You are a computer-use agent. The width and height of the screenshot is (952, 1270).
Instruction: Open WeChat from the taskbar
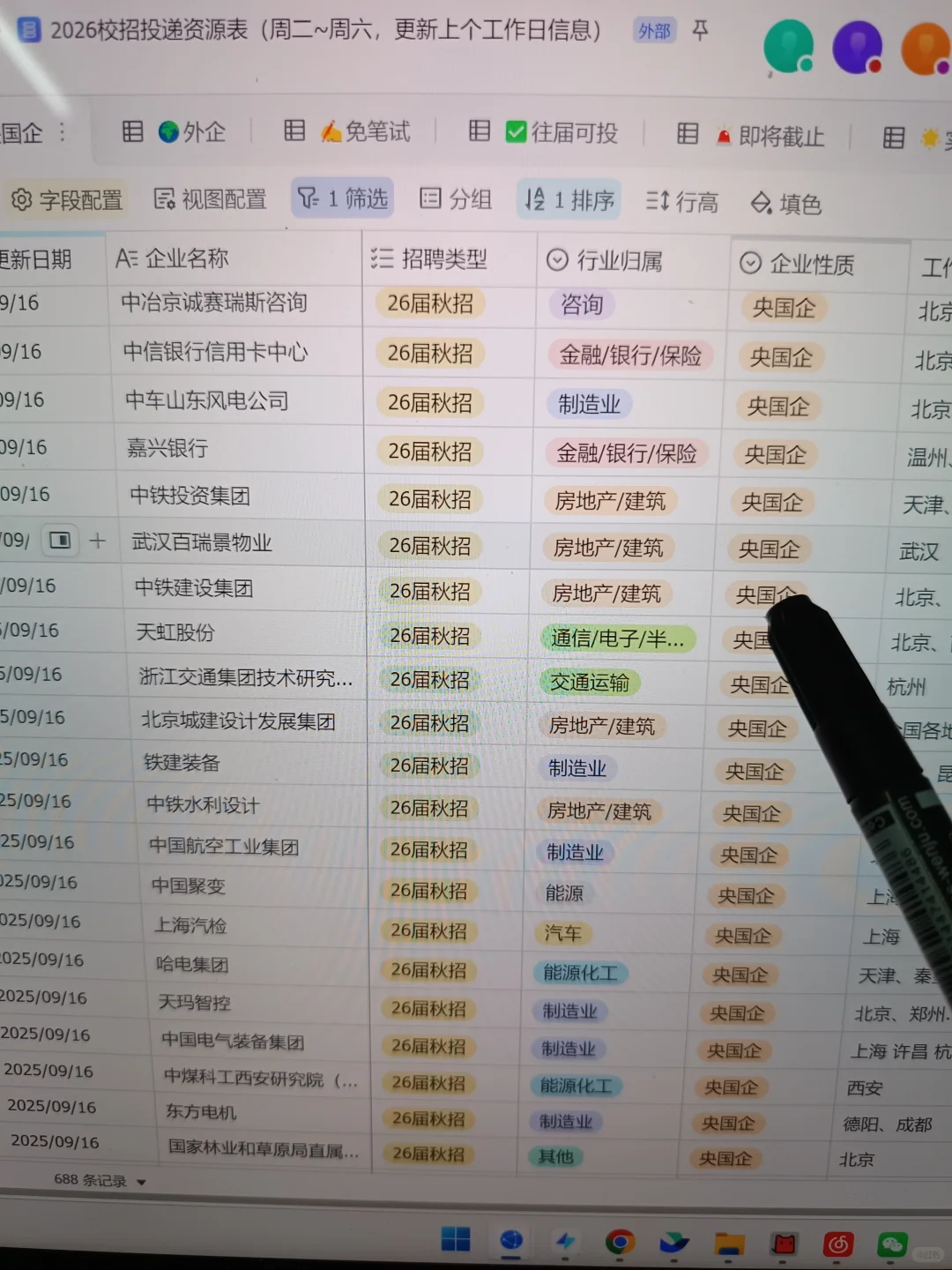click(x=892, y=1244)
